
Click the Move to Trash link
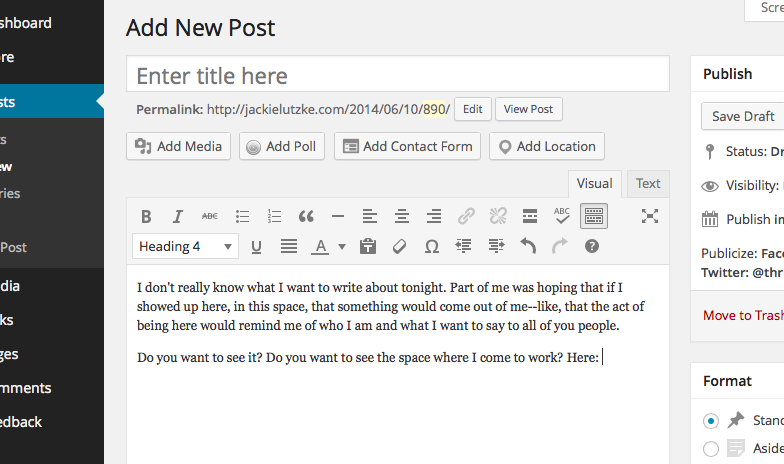[x=743, y=315]
